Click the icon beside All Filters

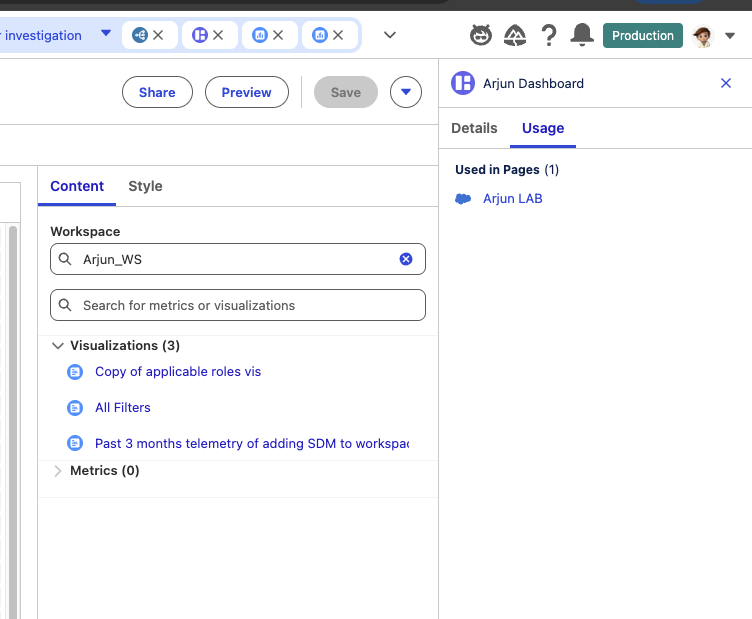(75, 408)
